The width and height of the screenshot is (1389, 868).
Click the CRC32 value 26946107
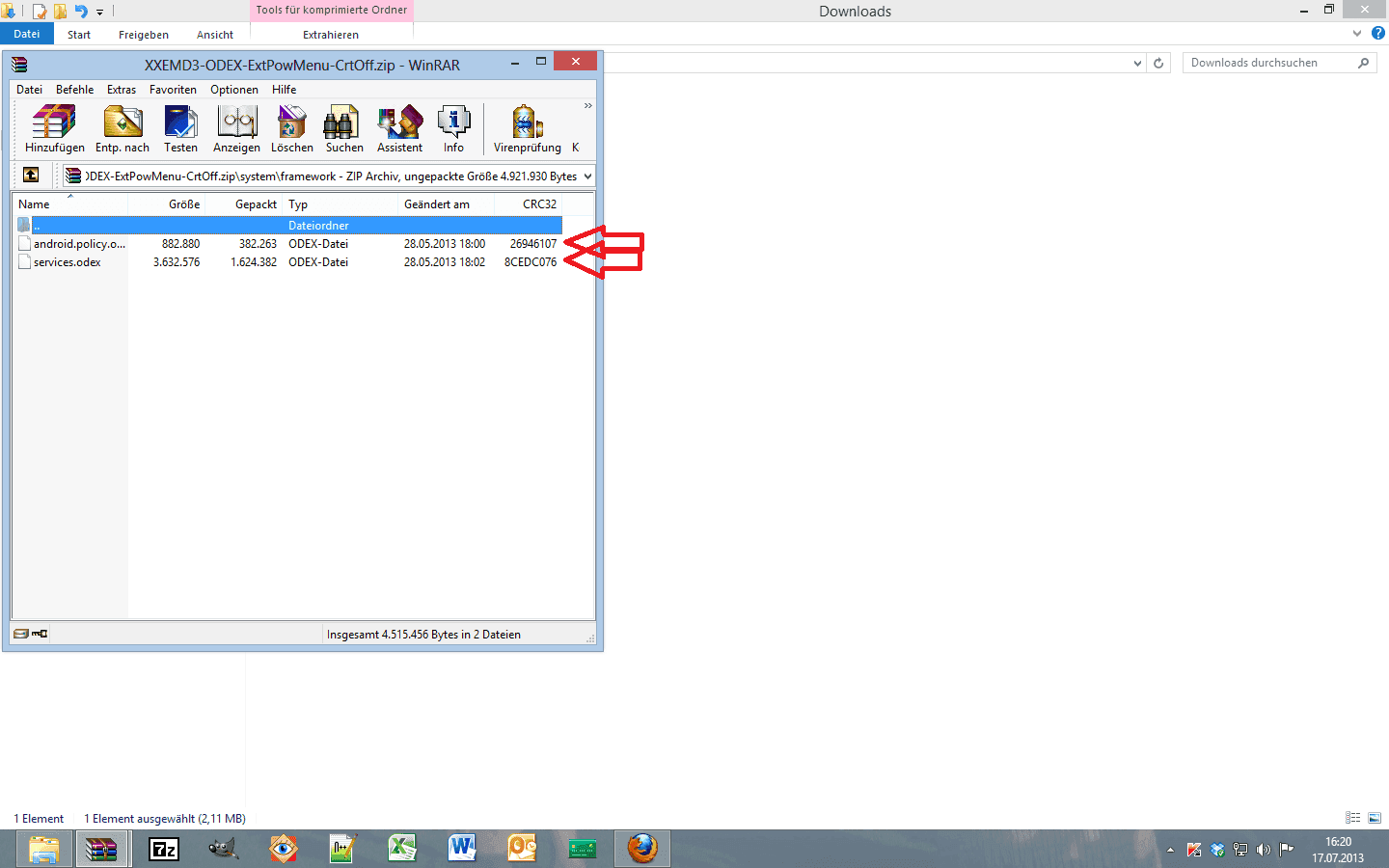coord(533,244)
